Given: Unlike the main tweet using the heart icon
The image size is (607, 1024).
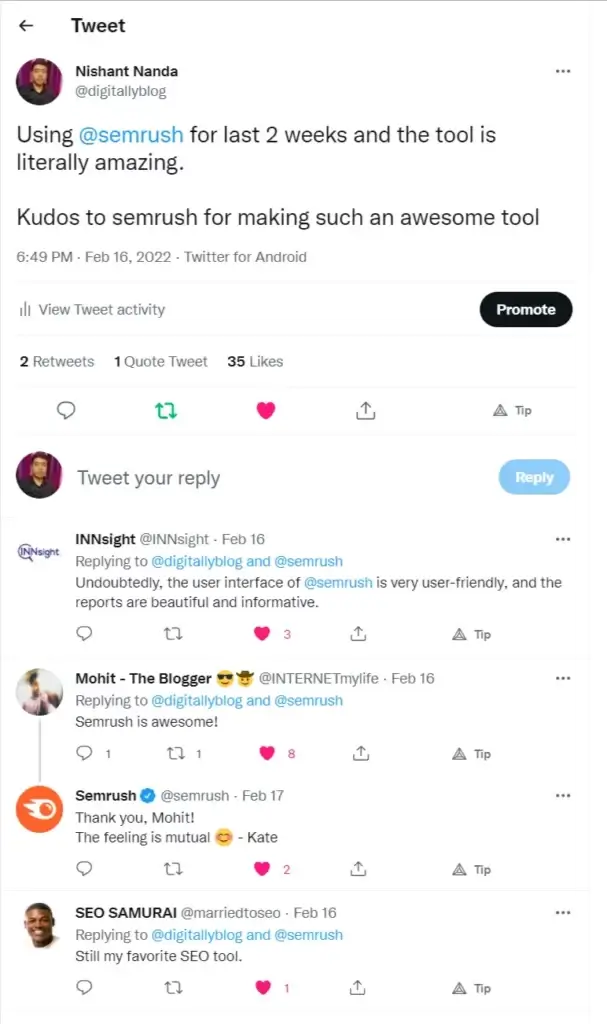Looking at the screenshot, I should [x=266, y=410].
